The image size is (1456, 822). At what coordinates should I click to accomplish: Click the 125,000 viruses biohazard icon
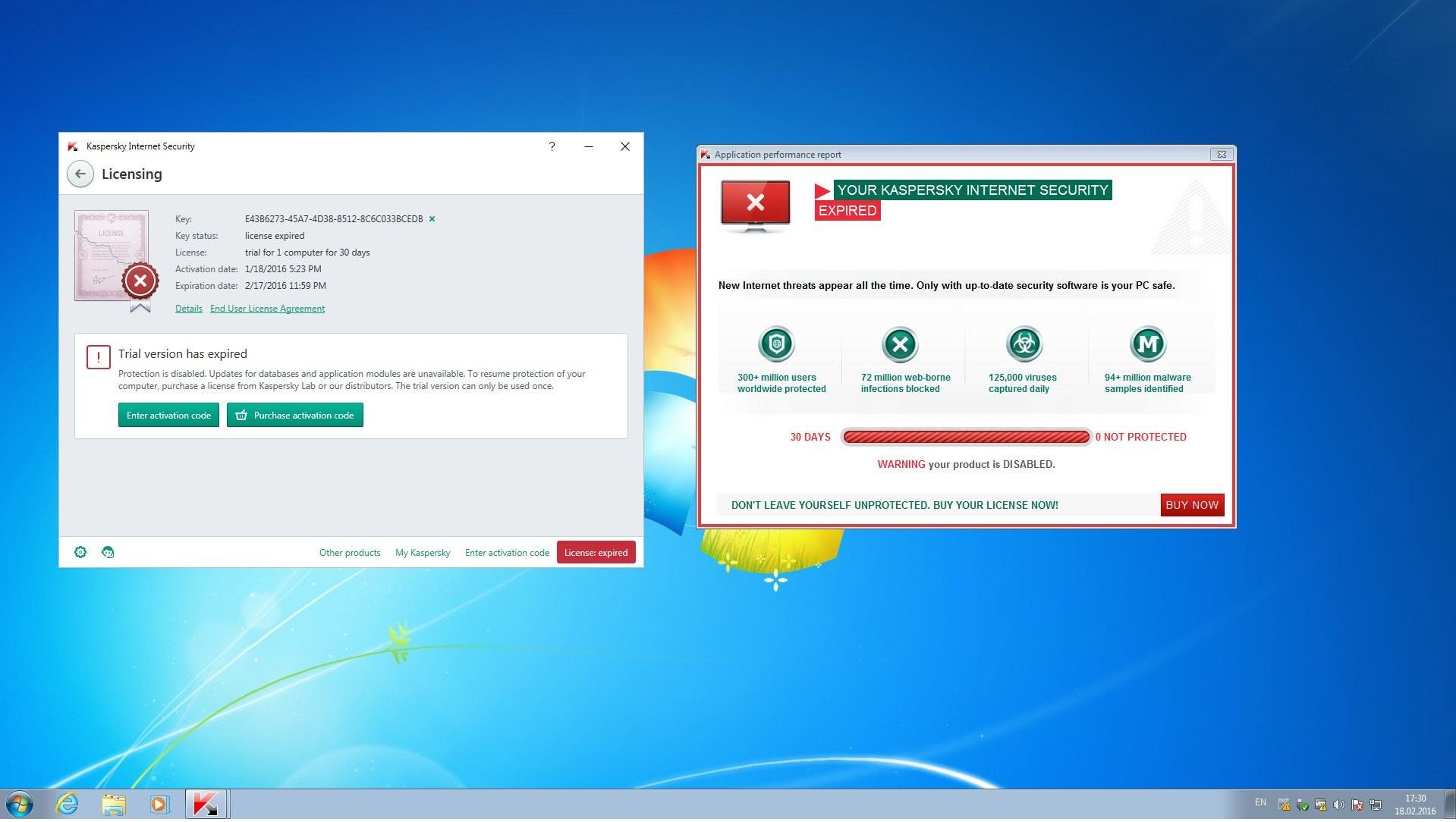pos(1024,344)
